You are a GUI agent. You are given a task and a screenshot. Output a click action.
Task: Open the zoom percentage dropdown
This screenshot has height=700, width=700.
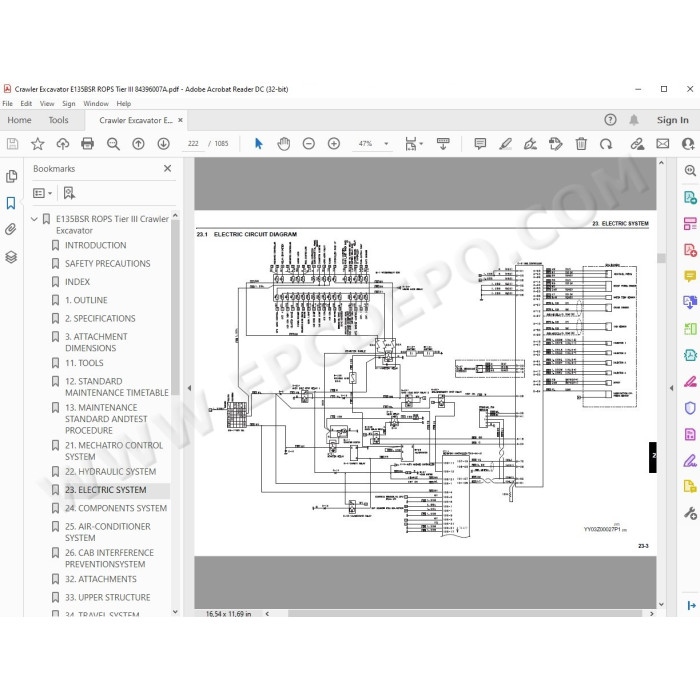386,144
